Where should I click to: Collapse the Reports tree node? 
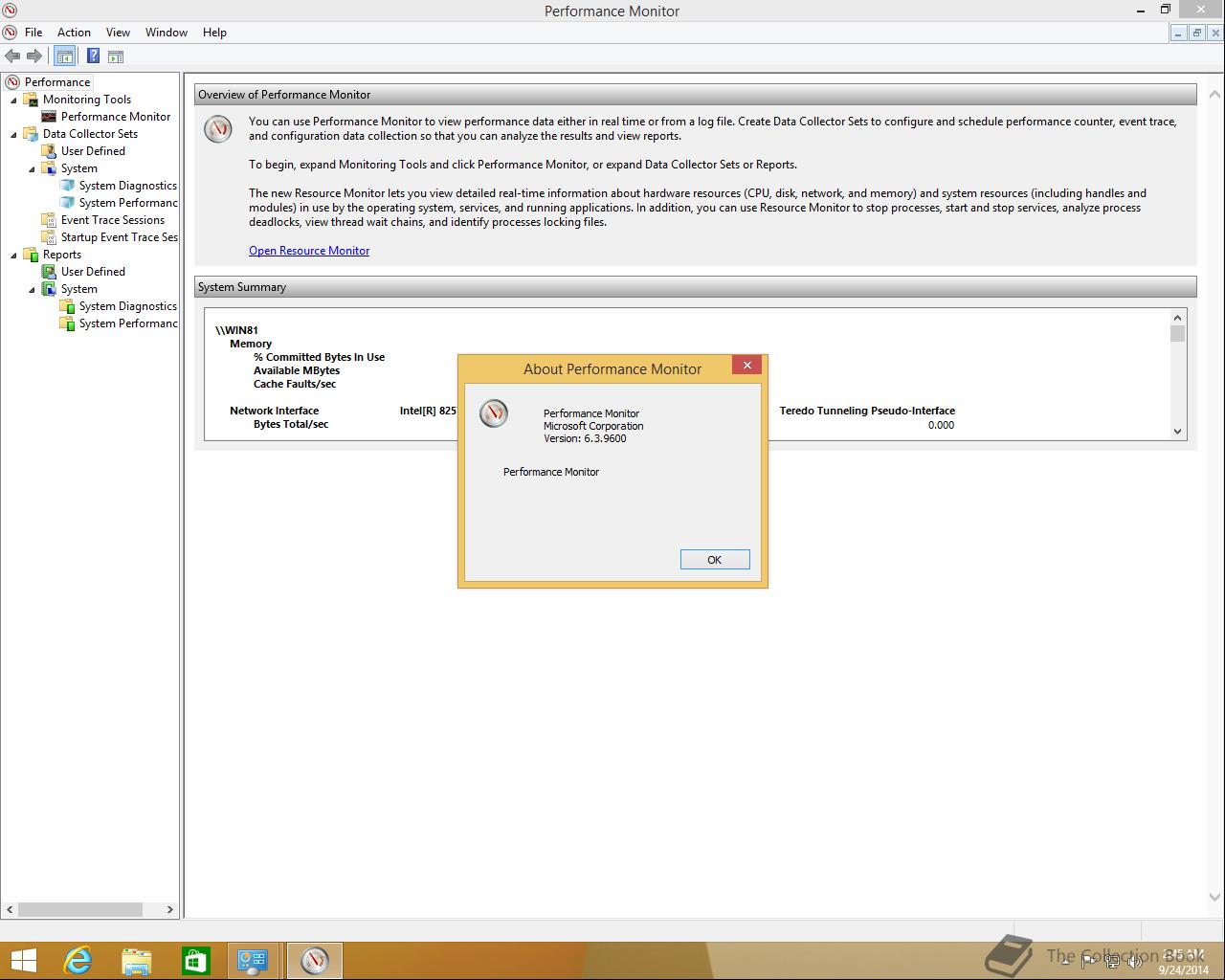point(13,255)
